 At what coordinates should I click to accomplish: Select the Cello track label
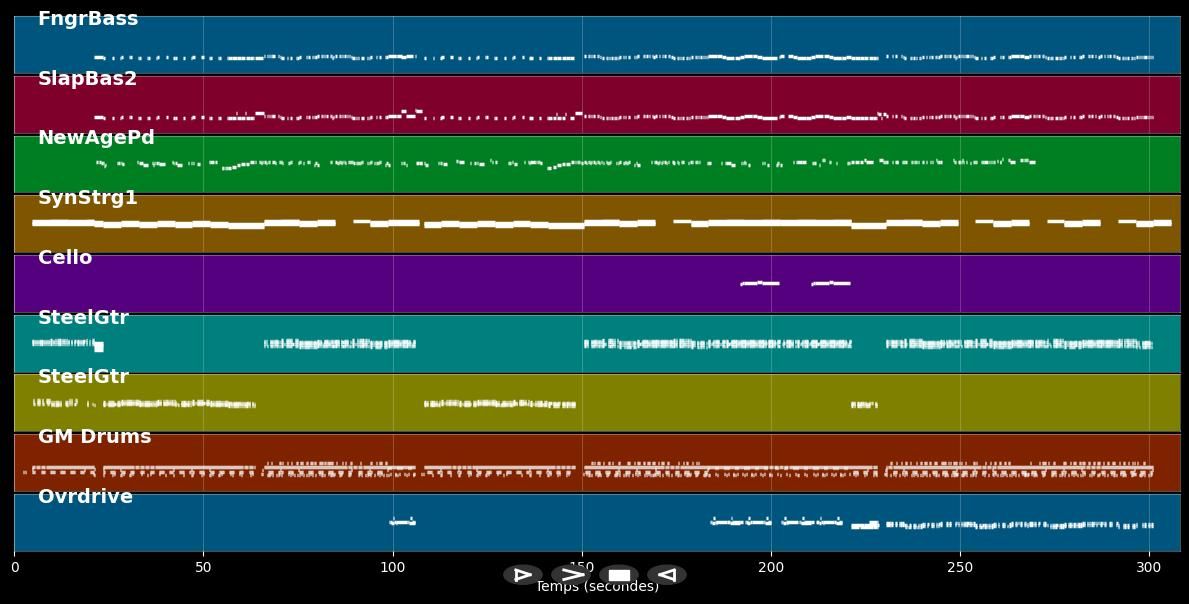click(x=65, y=258)
